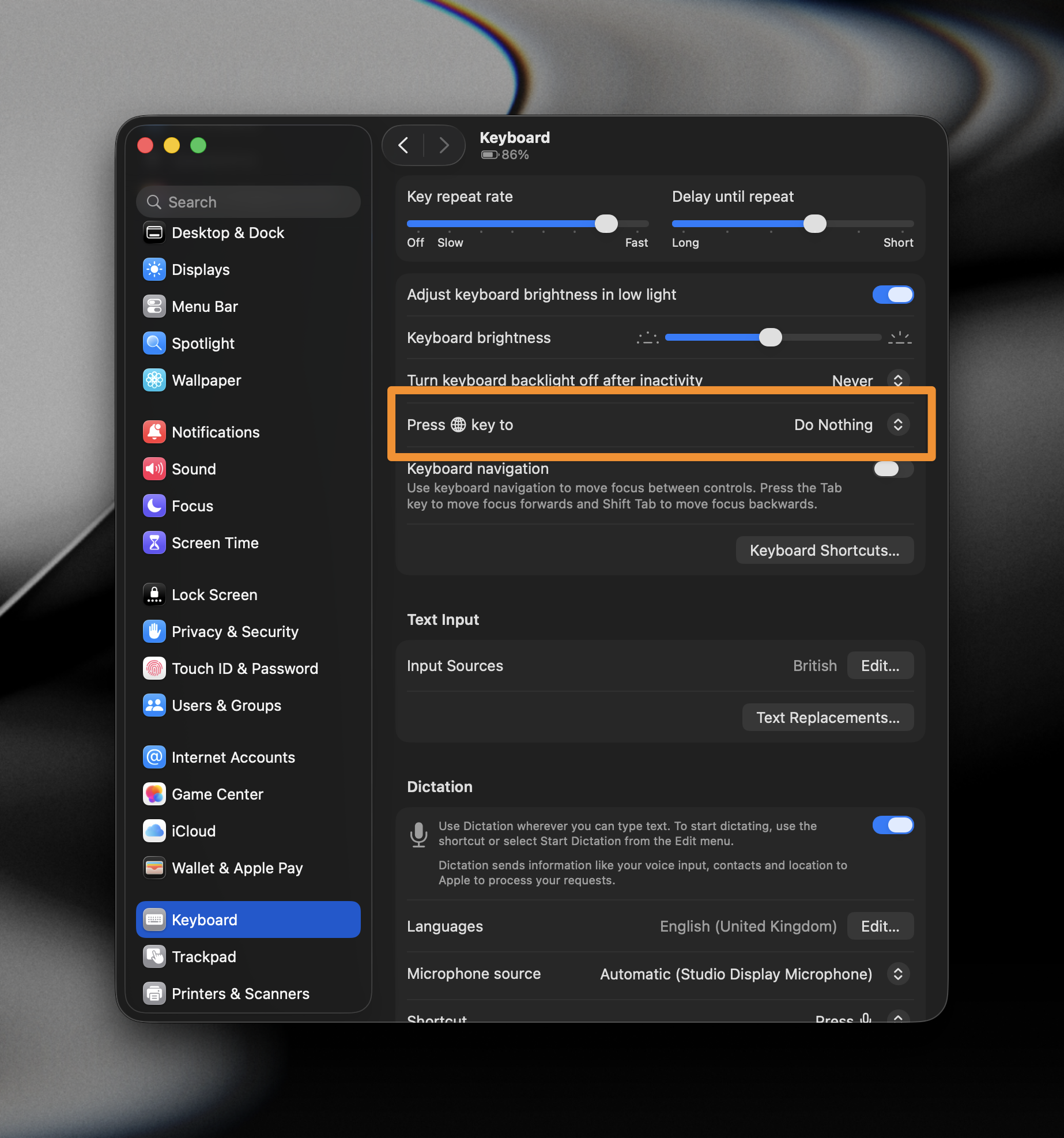Select Notifications in the sidebar
Image resolution: width=1064 pixels, height=1138 pixels.
[248, 432]
